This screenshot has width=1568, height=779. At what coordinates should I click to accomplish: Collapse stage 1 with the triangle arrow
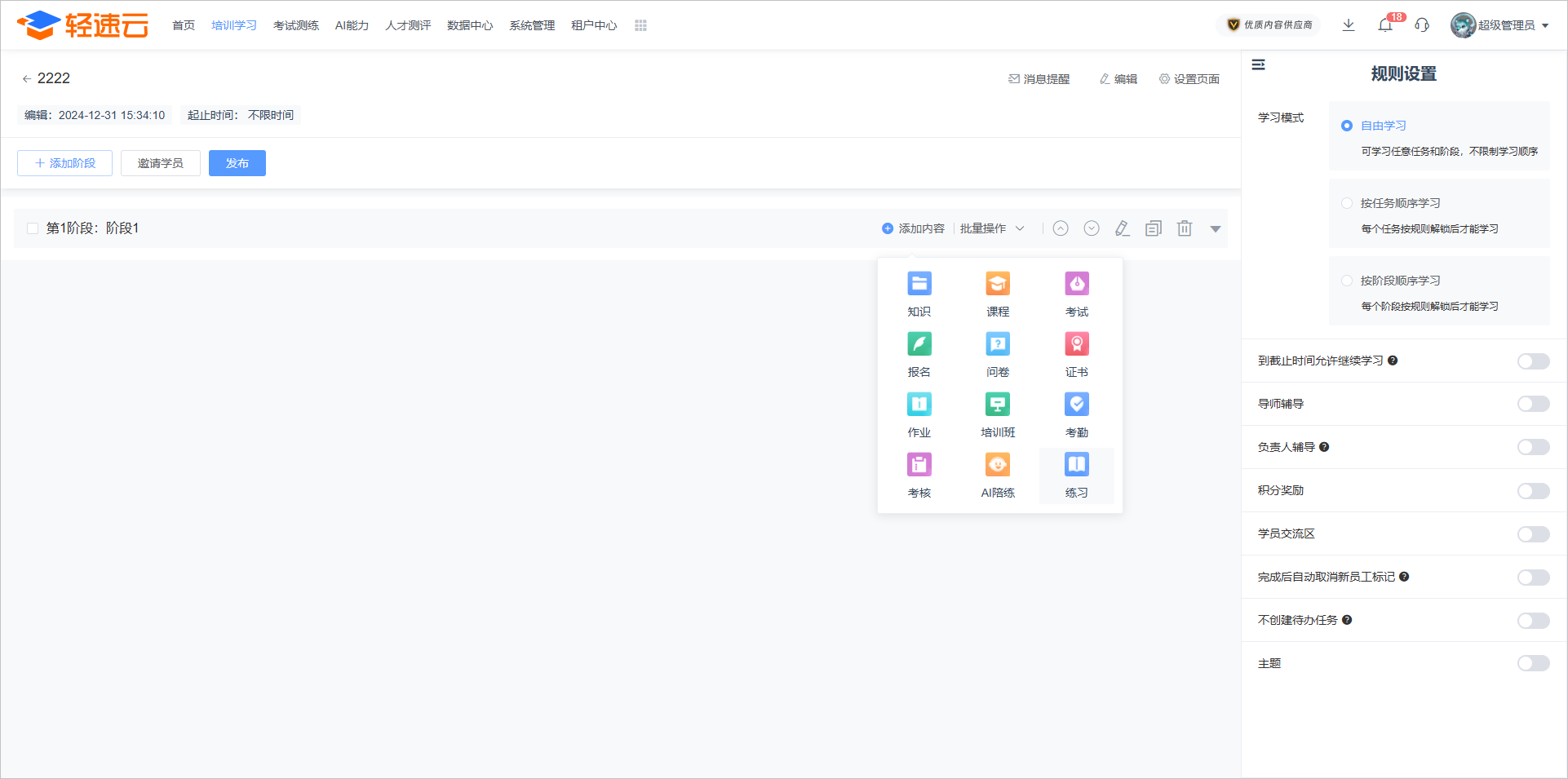pos(1216,229)
